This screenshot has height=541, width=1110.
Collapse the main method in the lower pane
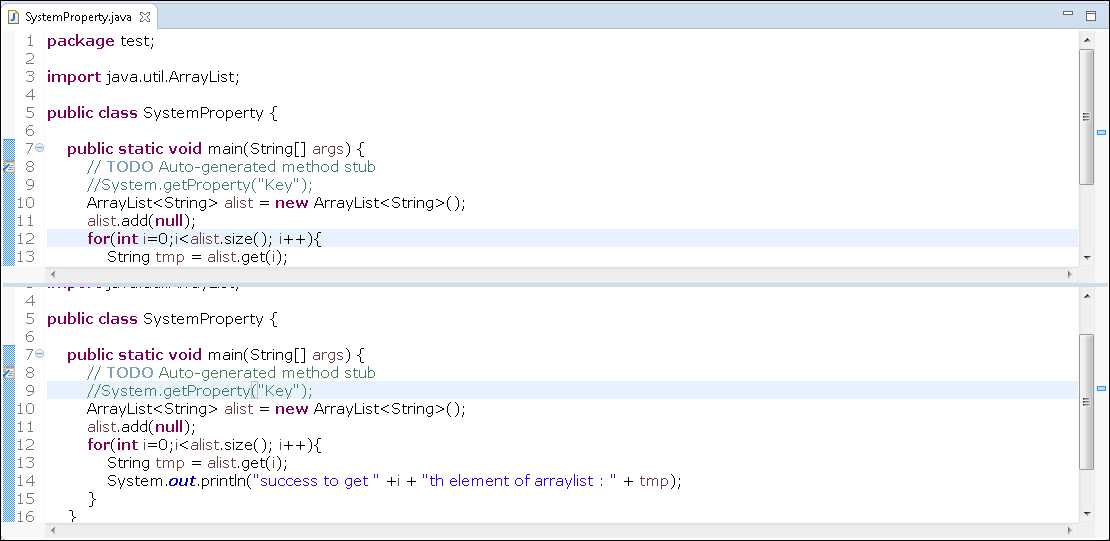[40, 355]
